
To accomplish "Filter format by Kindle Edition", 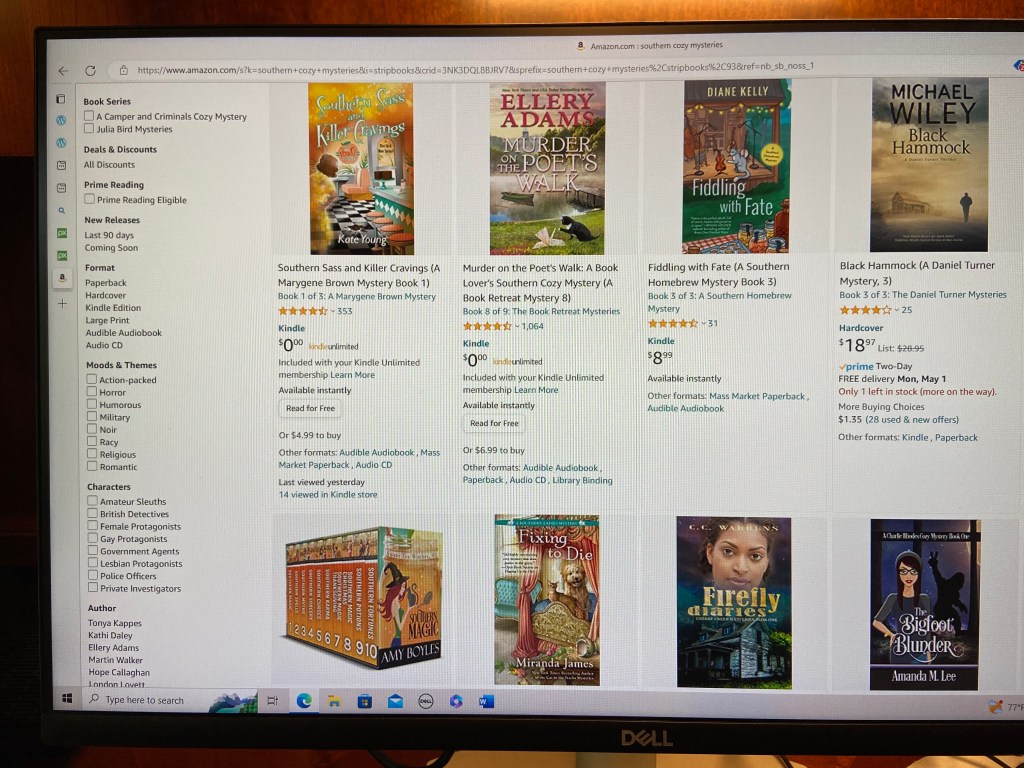I will click(x=113, y=308).
